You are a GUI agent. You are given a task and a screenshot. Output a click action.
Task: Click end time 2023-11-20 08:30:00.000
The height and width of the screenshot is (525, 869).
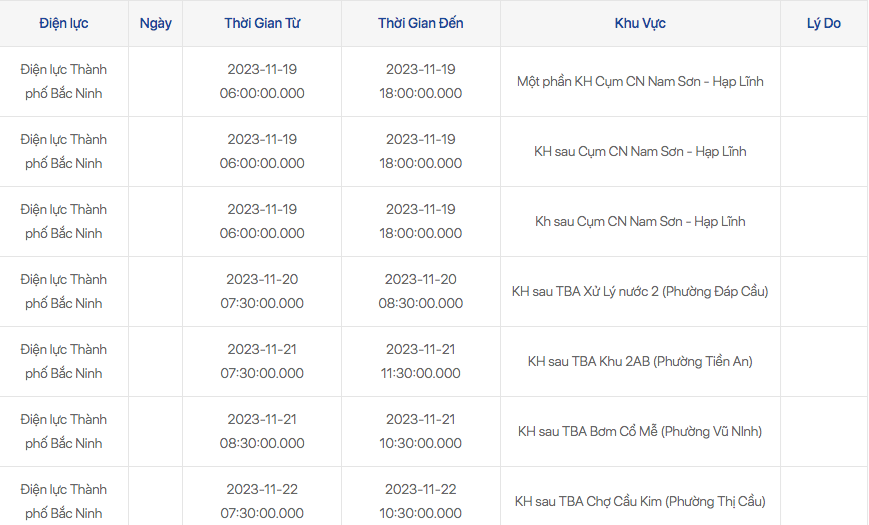tap(420, 291)
